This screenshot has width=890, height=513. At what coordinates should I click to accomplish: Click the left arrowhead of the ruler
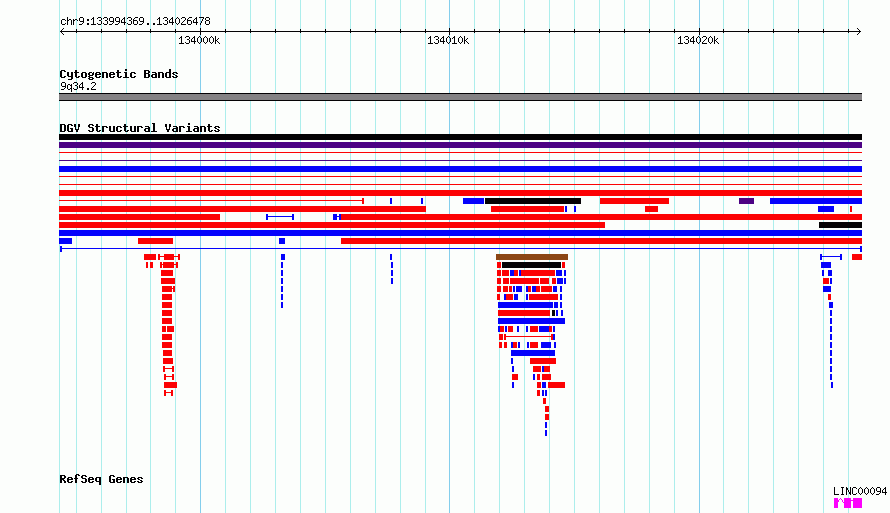pos(62,32)
